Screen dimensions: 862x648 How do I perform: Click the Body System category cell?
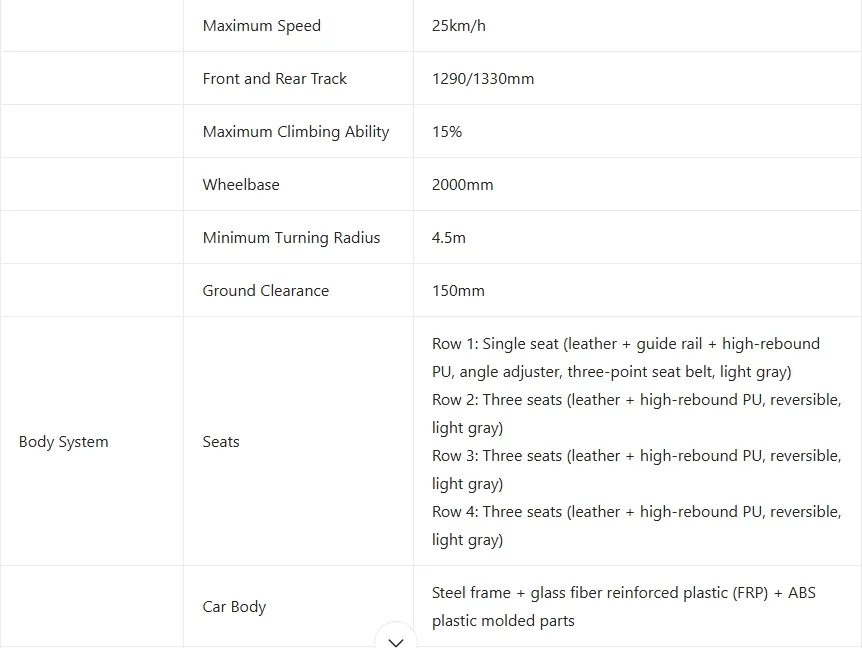point(64,442)
